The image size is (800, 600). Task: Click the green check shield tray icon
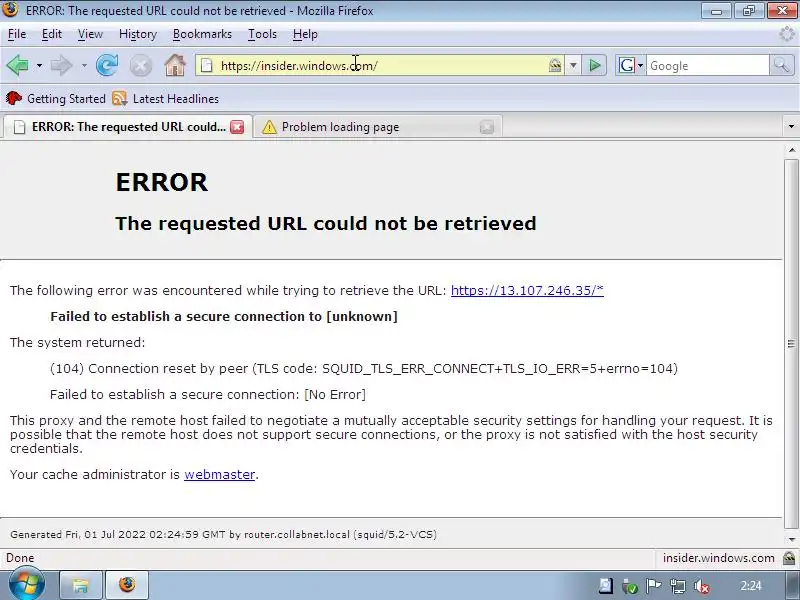pos(630,587)
